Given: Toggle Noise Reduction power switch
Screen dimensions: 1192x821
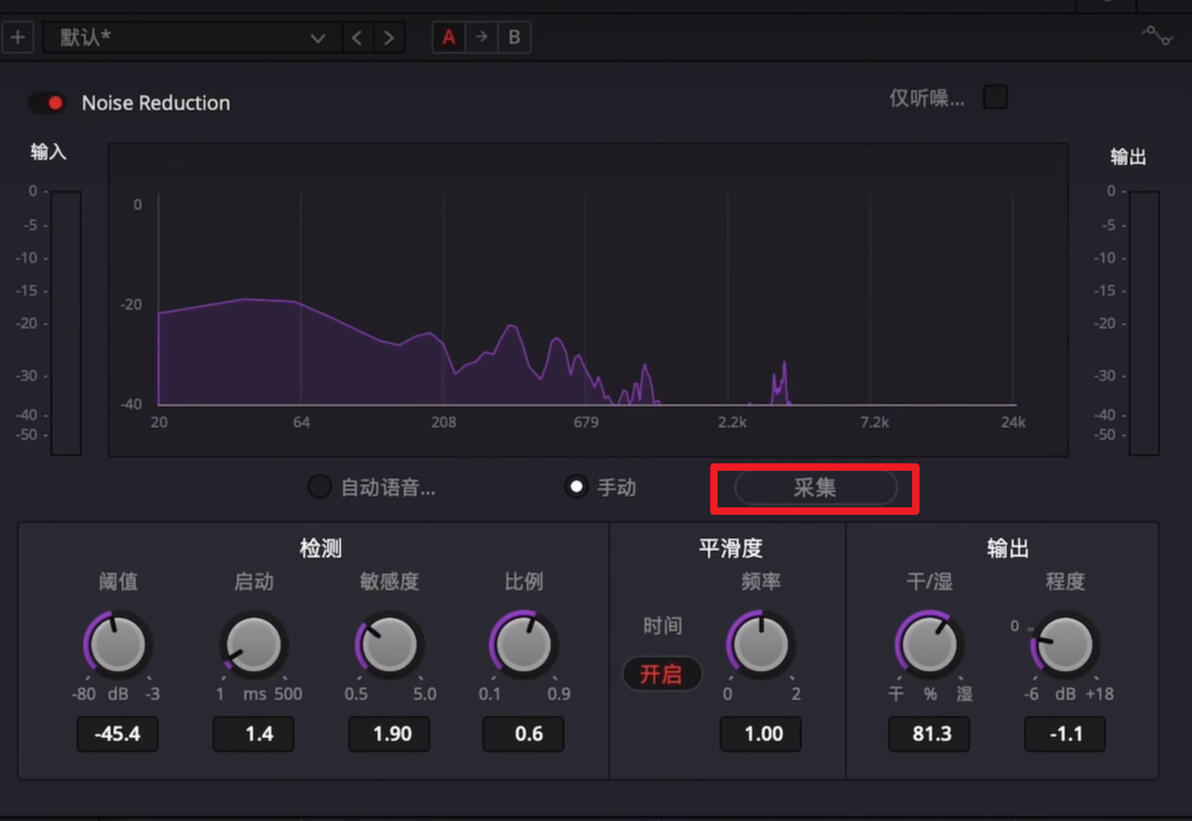Looking at the screenshot, I should [48, 103].
